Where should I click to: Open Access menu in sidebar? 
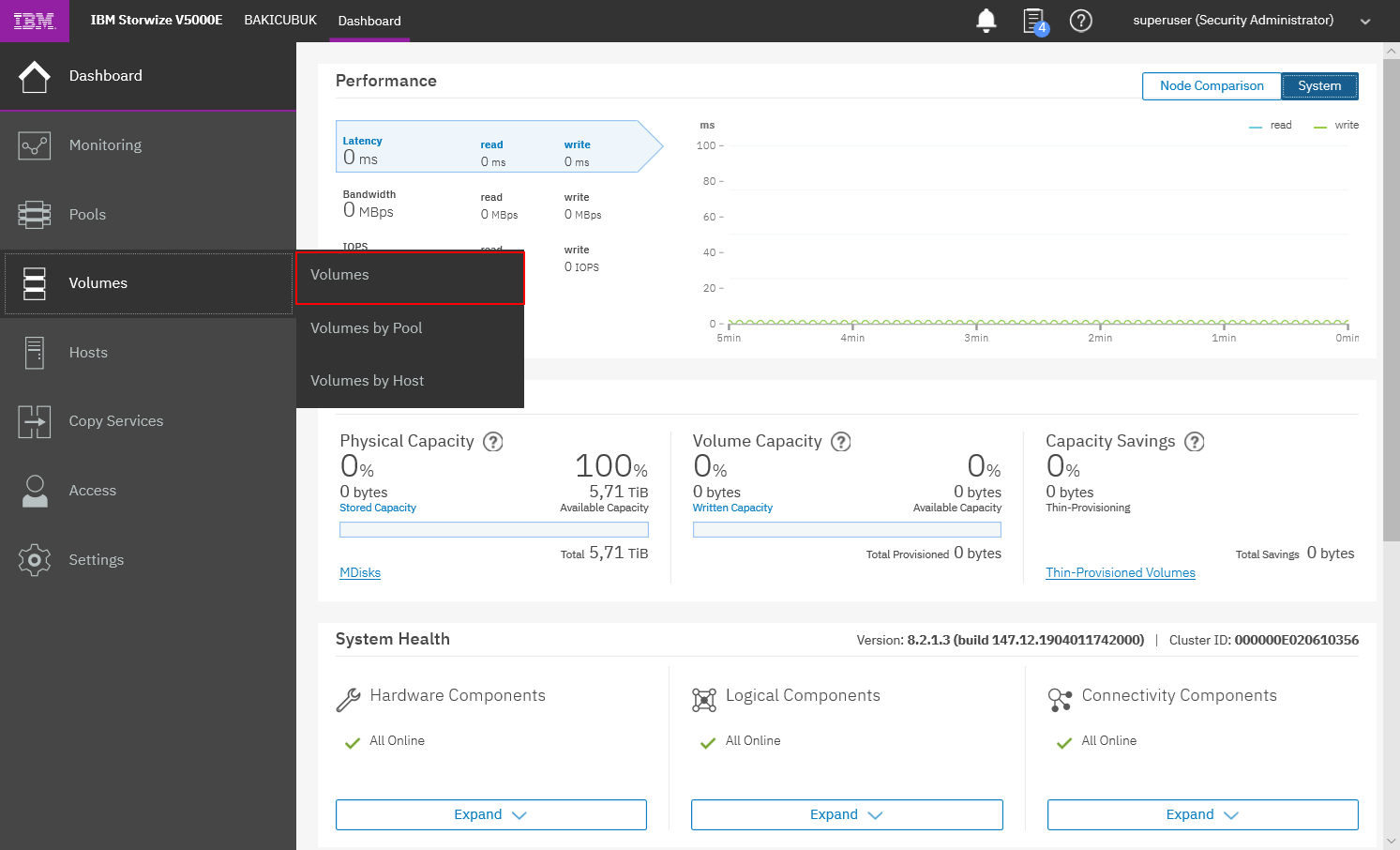coord(148,492)
